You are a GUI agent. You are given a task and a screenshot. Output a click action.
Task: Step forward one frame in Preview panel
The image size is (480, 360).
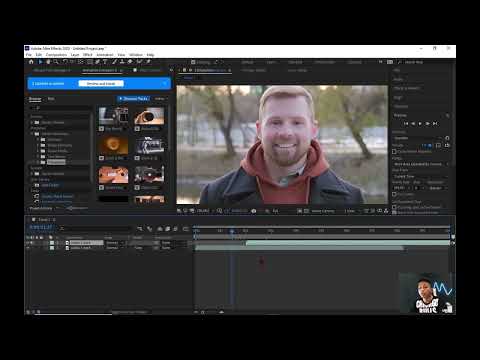[x=427, y=124]
